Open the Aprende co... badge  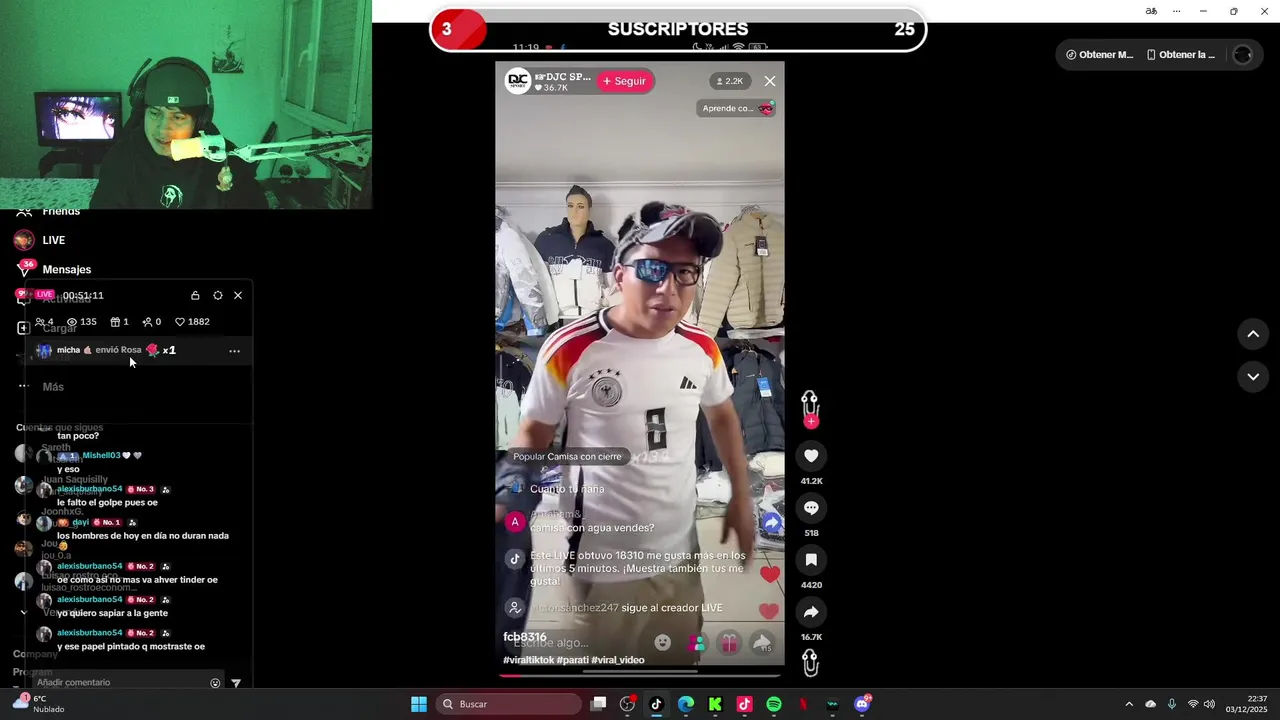click(737, 108)
